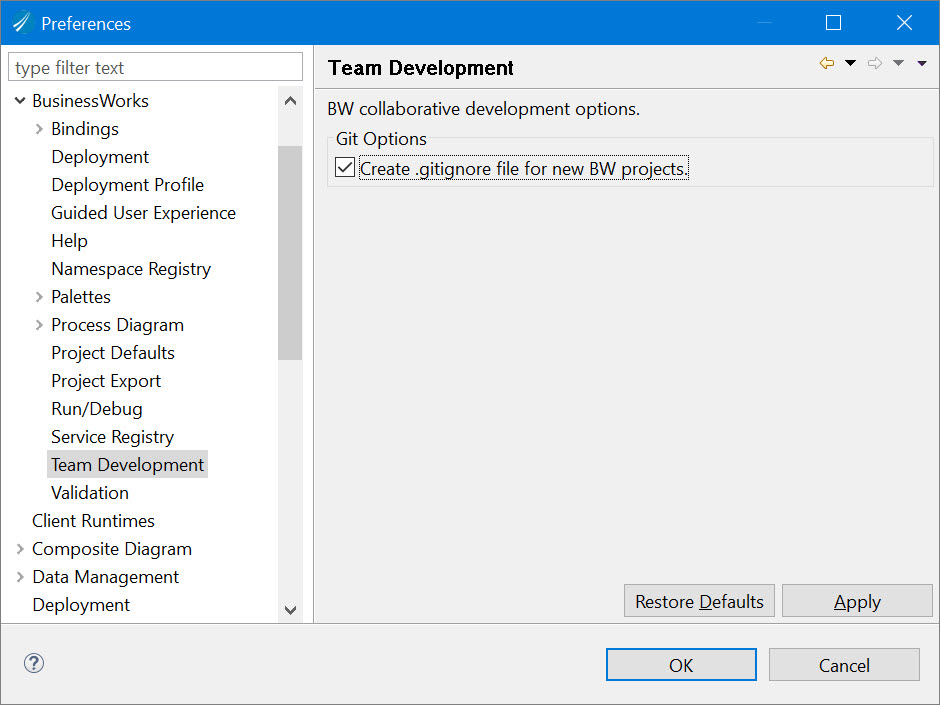Click the Apply button

click(857, 601)
